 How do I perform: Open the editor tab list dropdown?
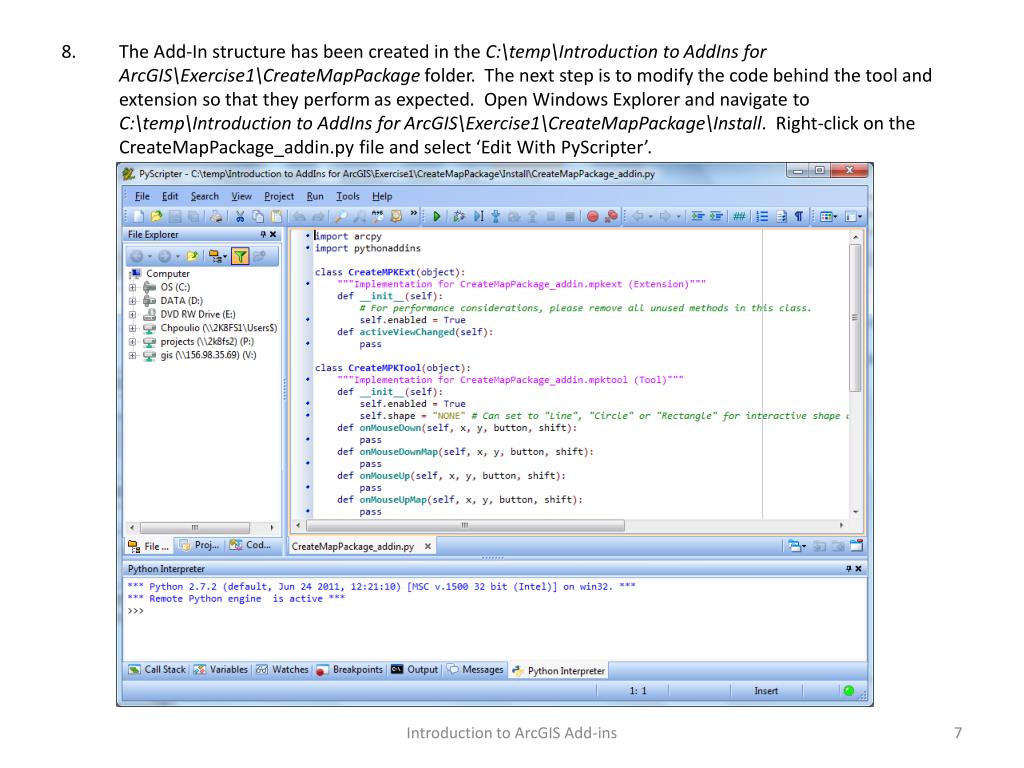pyautogui.click(x=796, y=546)
